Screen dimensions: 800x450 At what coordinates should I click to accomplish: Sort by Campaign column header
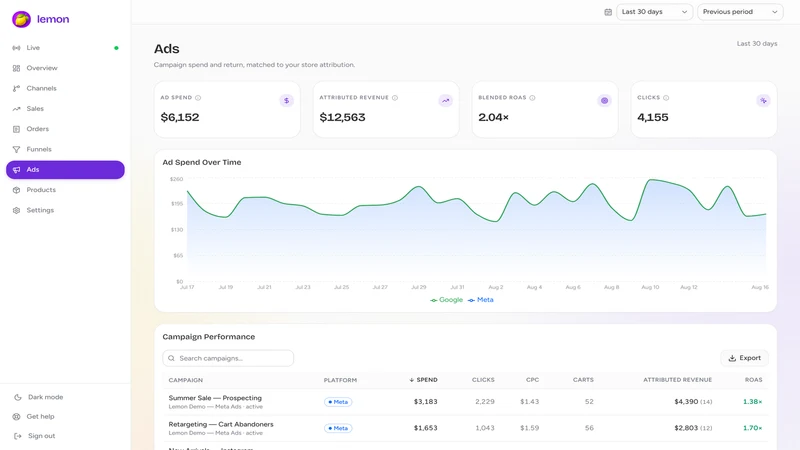[x=186, y=380]
